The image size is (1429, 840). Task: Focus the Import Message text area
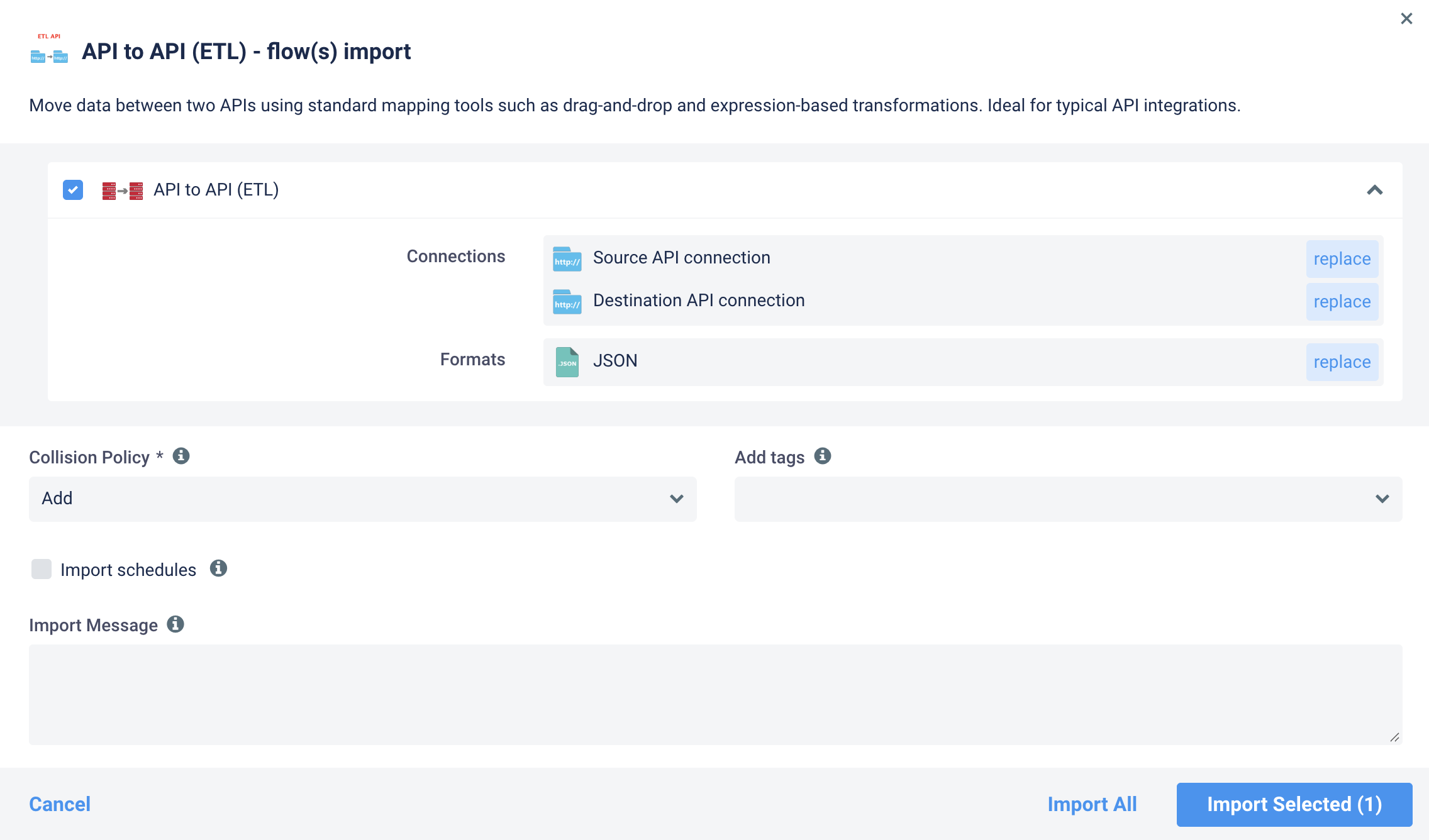[x=716, y=695]
